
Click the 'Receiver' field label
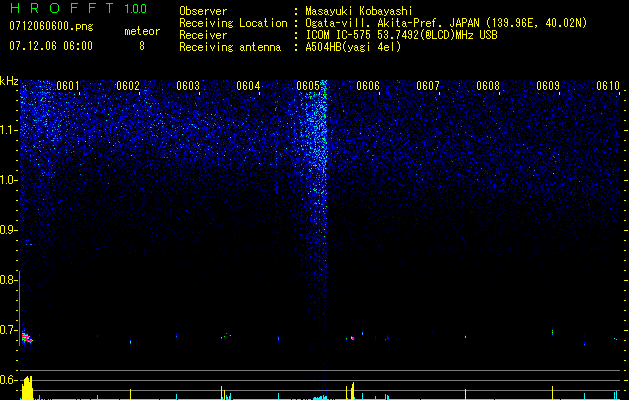coord(203,35)
